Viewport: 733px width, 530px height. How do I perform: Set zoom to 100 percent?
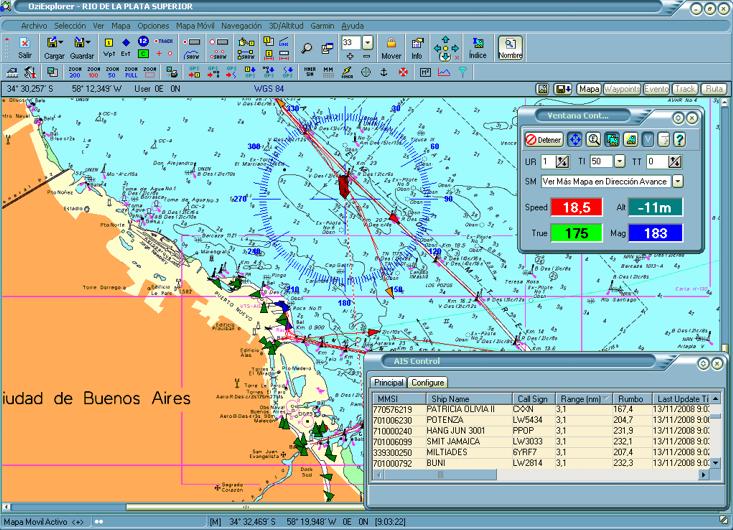93,72
